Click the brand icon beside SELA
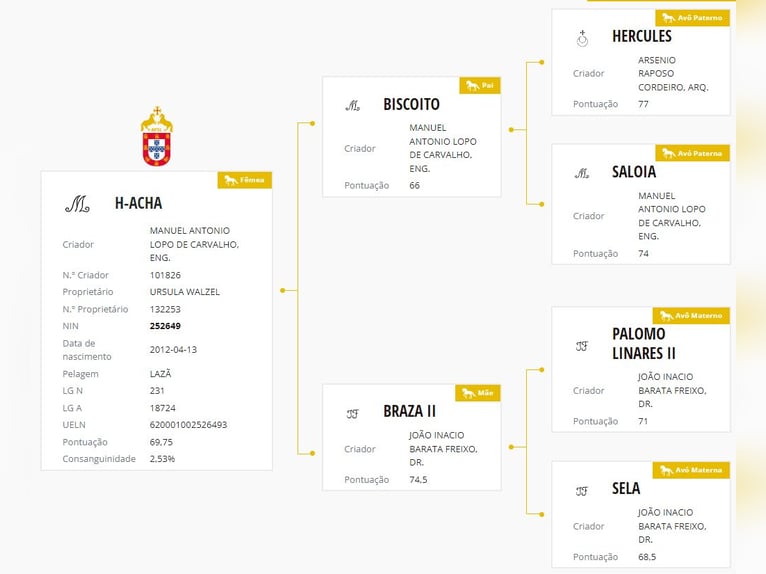Viewport: 766px width, 574px height. tap(581, 491)
